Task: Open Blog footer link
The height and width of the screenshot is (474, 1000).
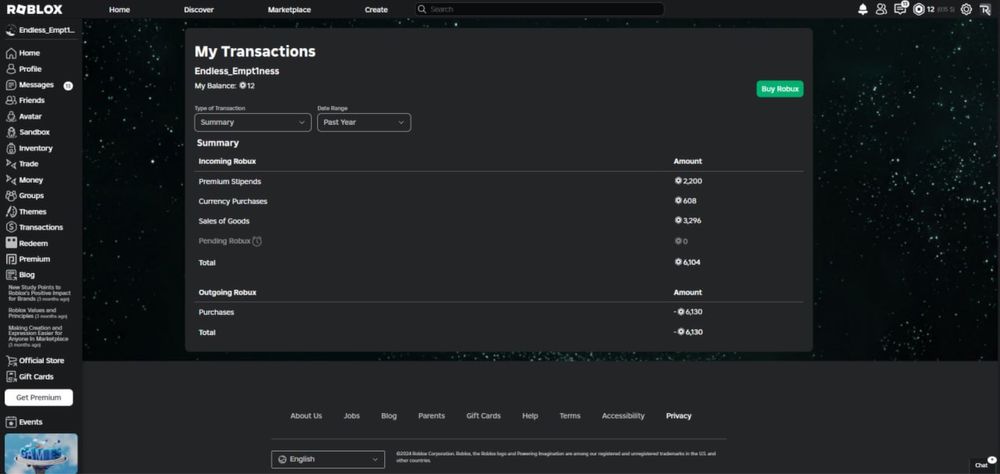Action: click(x=389, y=416)
